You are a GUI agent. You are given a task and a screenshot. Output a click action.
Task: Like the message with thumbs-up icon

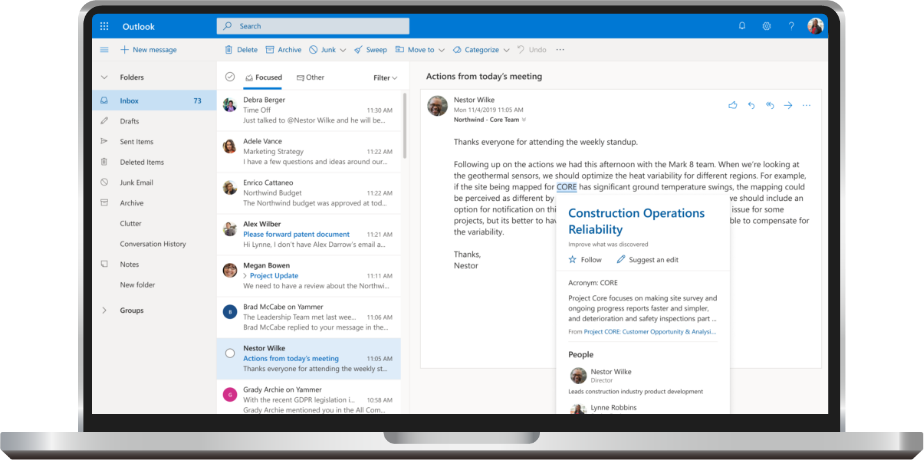[x=732, y=105]
